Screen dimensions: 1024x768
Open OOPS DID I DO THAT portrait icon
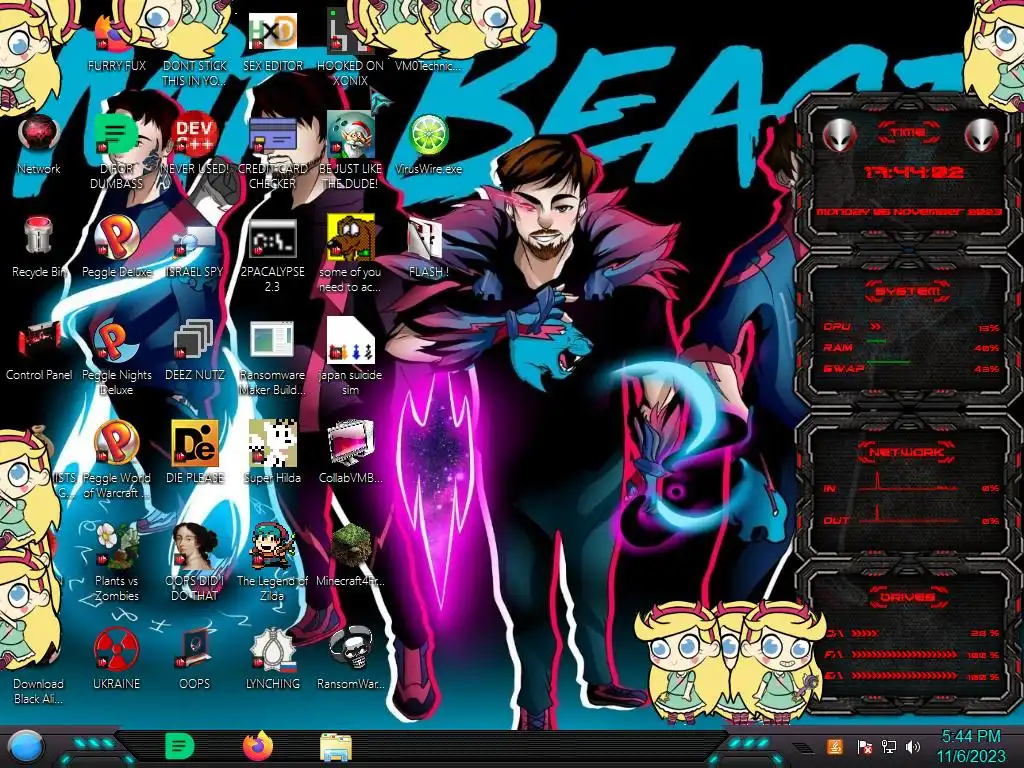pos(195,563)
